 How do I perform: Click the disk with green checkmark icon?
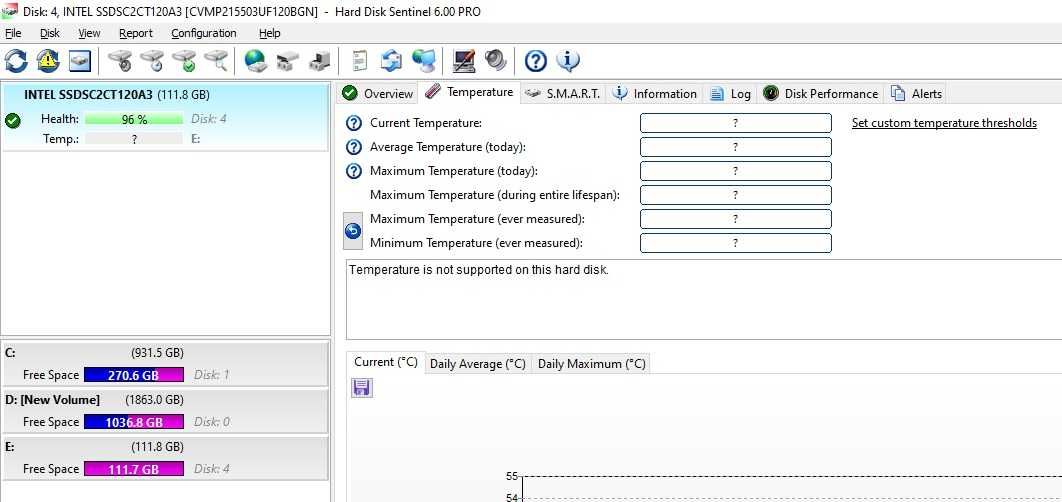pos(184,61)
